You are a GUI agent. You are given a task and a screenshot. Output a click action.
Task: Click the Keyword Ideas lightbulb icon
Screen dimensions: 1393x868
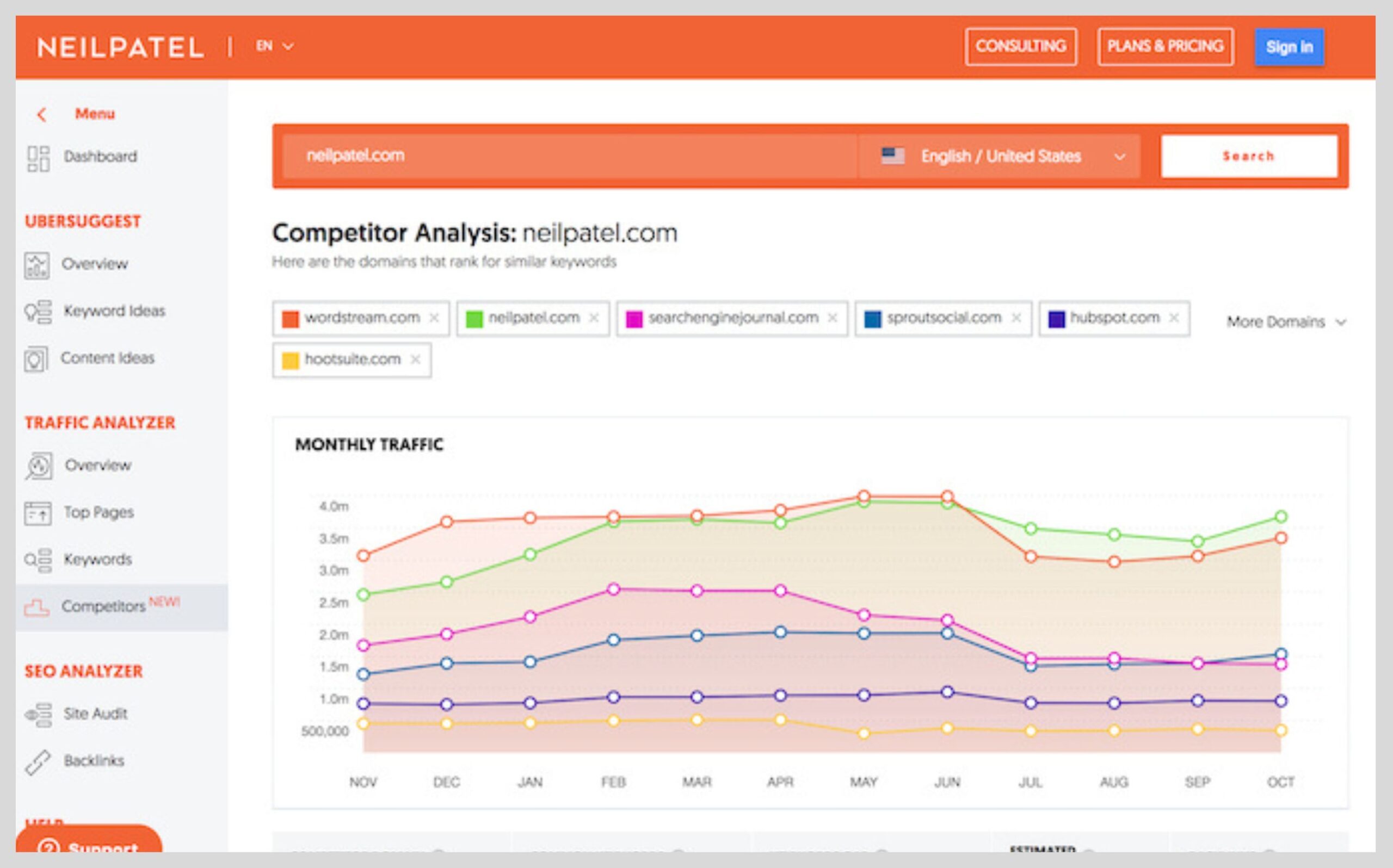tap(38, 312)
